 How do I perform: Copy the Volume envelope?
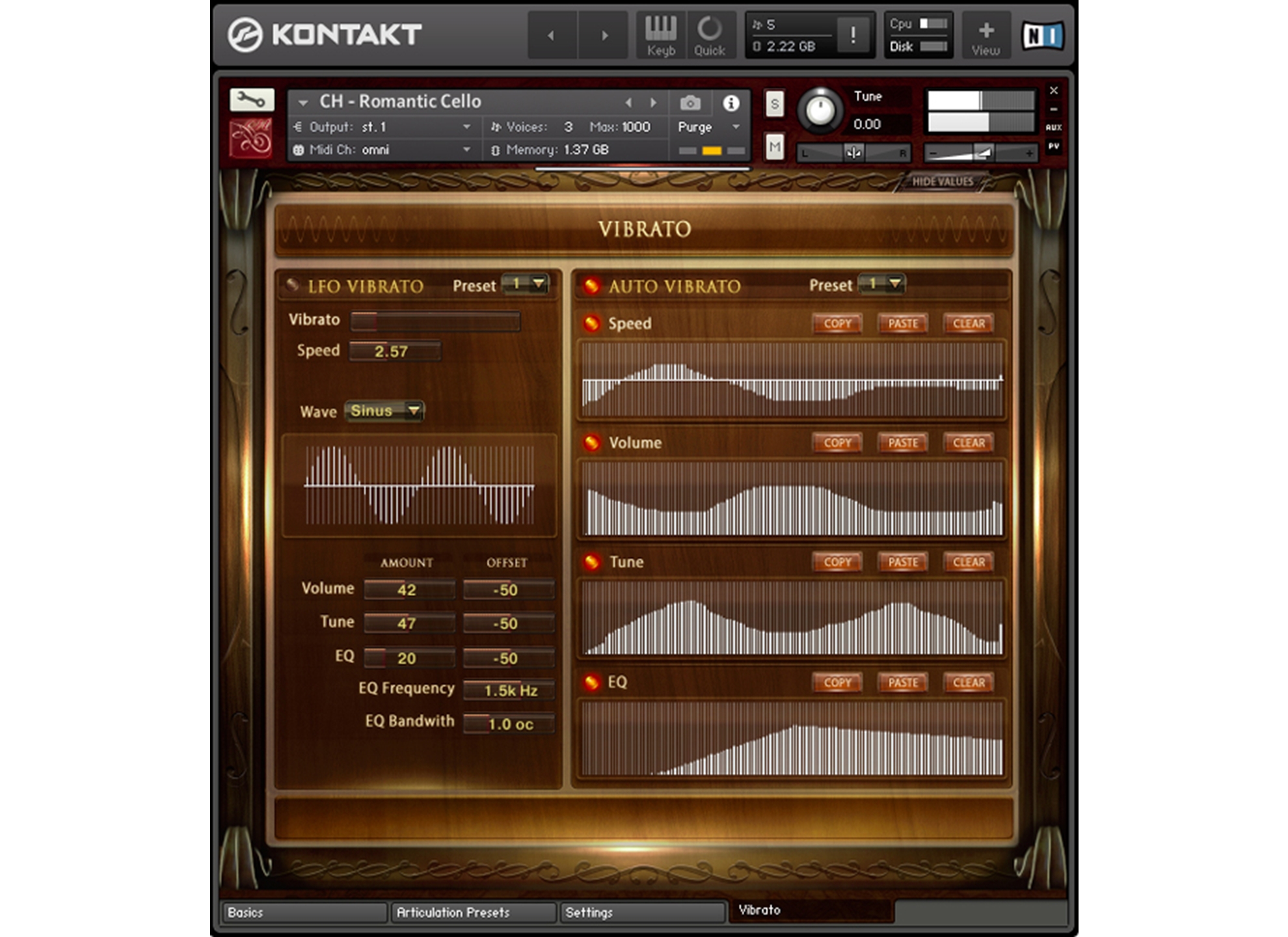coord(837,442)
